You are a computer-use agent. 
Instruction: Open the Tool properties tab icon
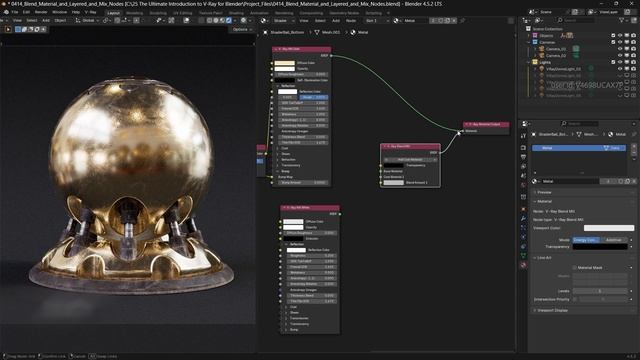tap(524, 136)
